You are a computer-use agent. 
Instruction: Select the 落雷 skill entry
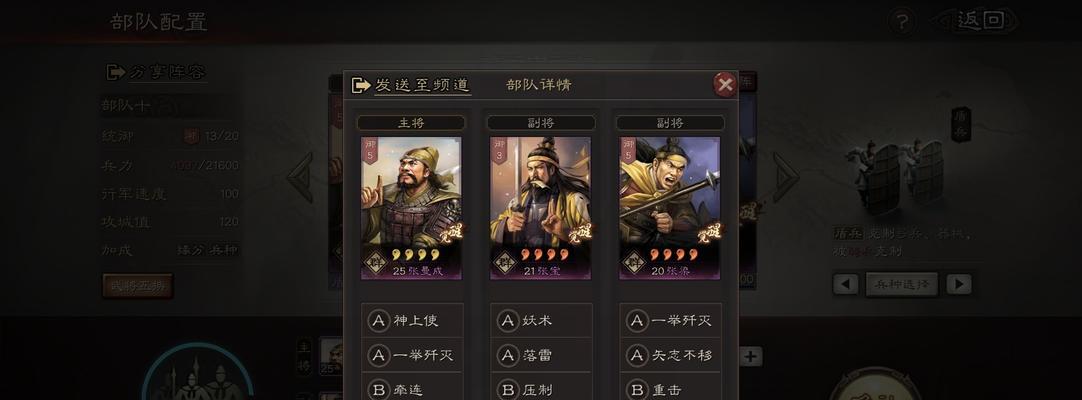(541, 355)
